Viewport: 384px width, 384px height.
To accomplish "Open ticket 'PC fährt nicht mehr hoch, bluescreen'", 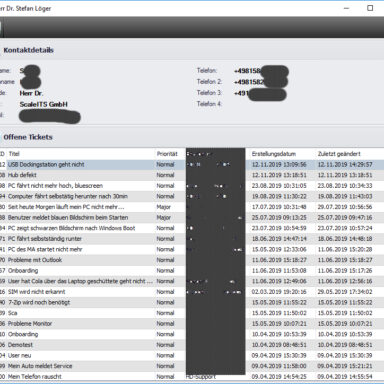I will click(192, 186).
